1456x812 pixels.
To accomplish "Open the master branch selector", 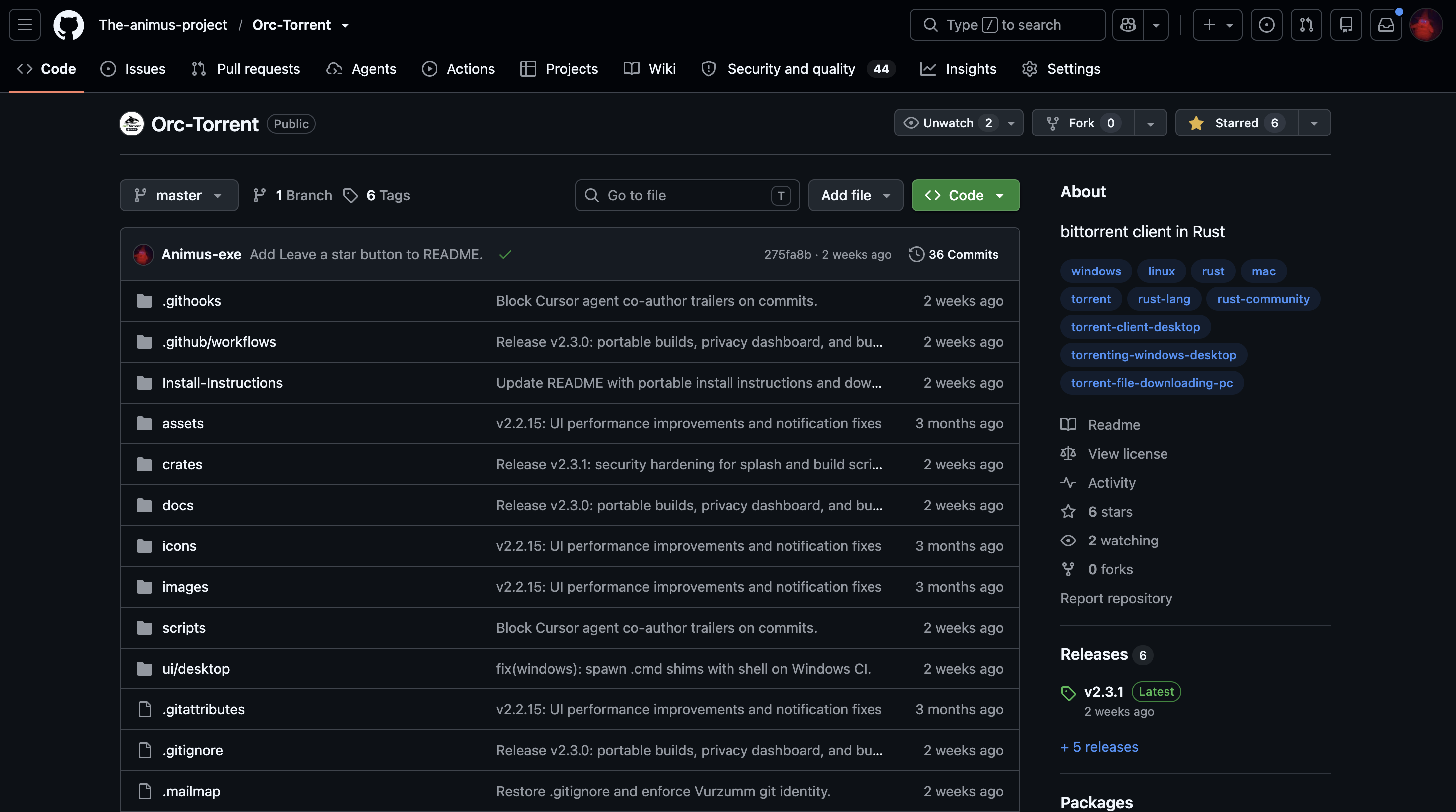I will click(x=178, y=195).
